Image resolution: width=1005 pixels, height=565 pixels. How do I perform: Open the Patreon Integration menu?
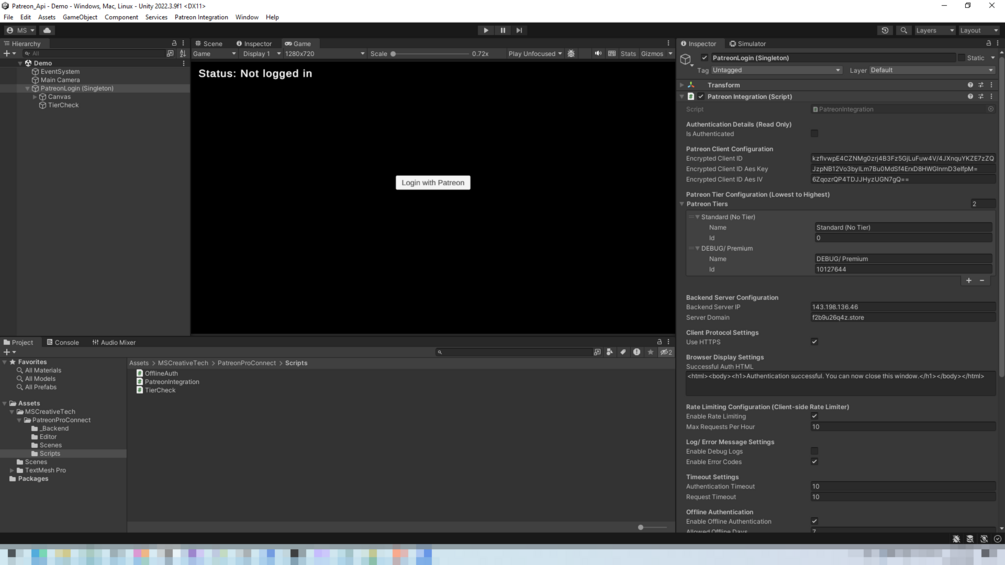(x=201, y=17)
